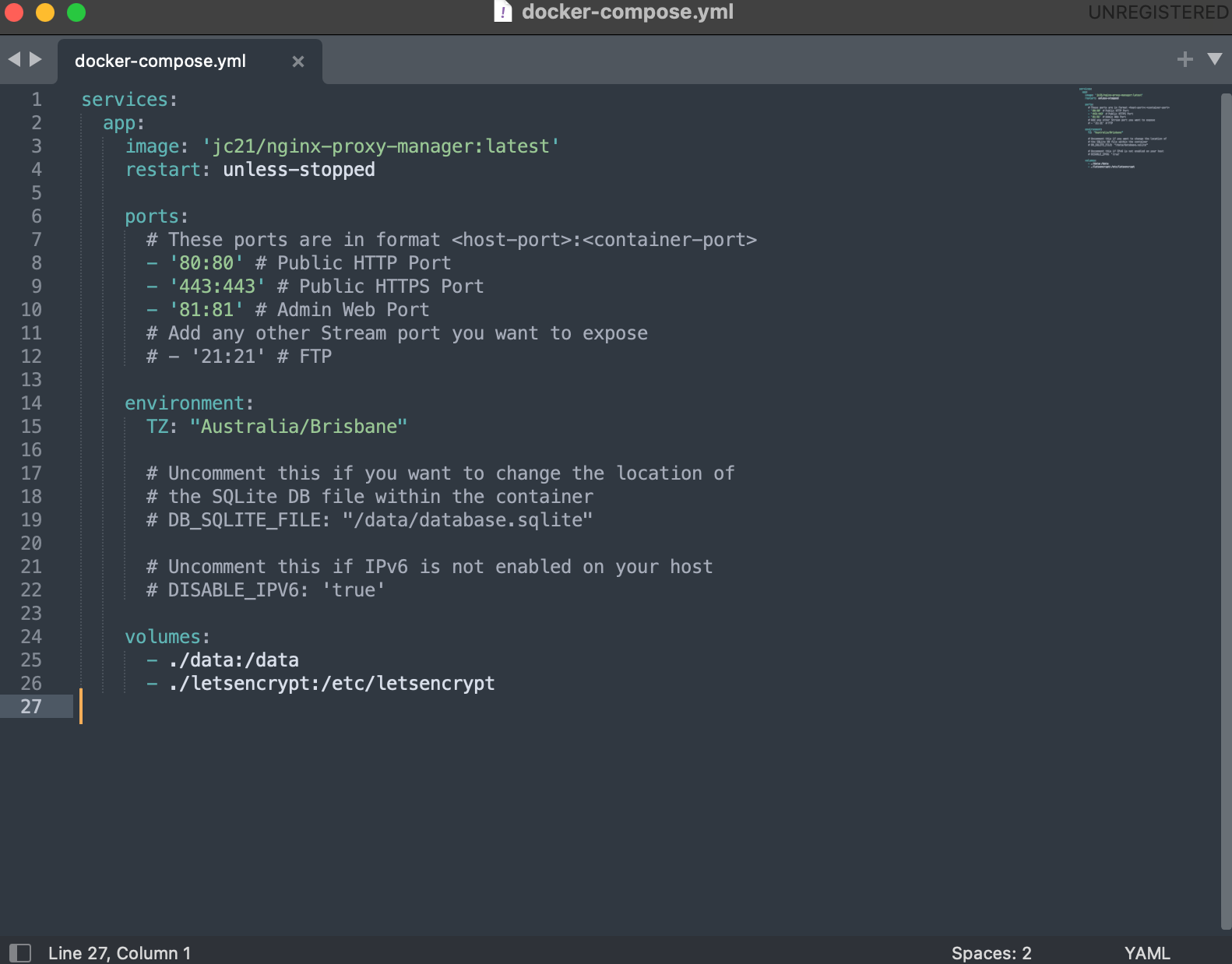Click the "Australia/Brisbane" value

click(x=299, y=427)
